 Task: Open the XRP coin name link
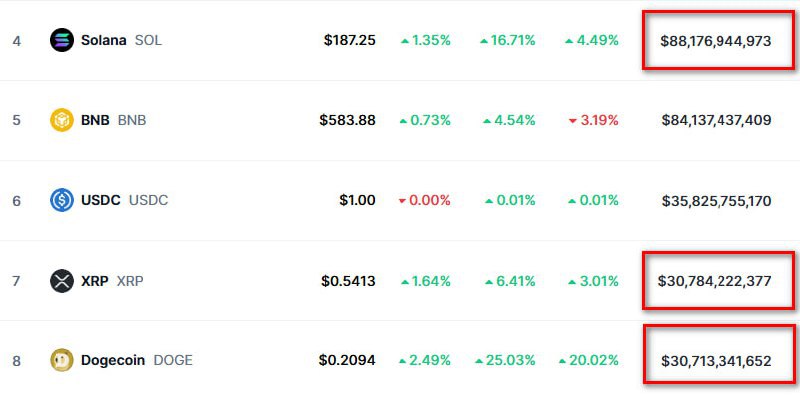coord(95,281)
